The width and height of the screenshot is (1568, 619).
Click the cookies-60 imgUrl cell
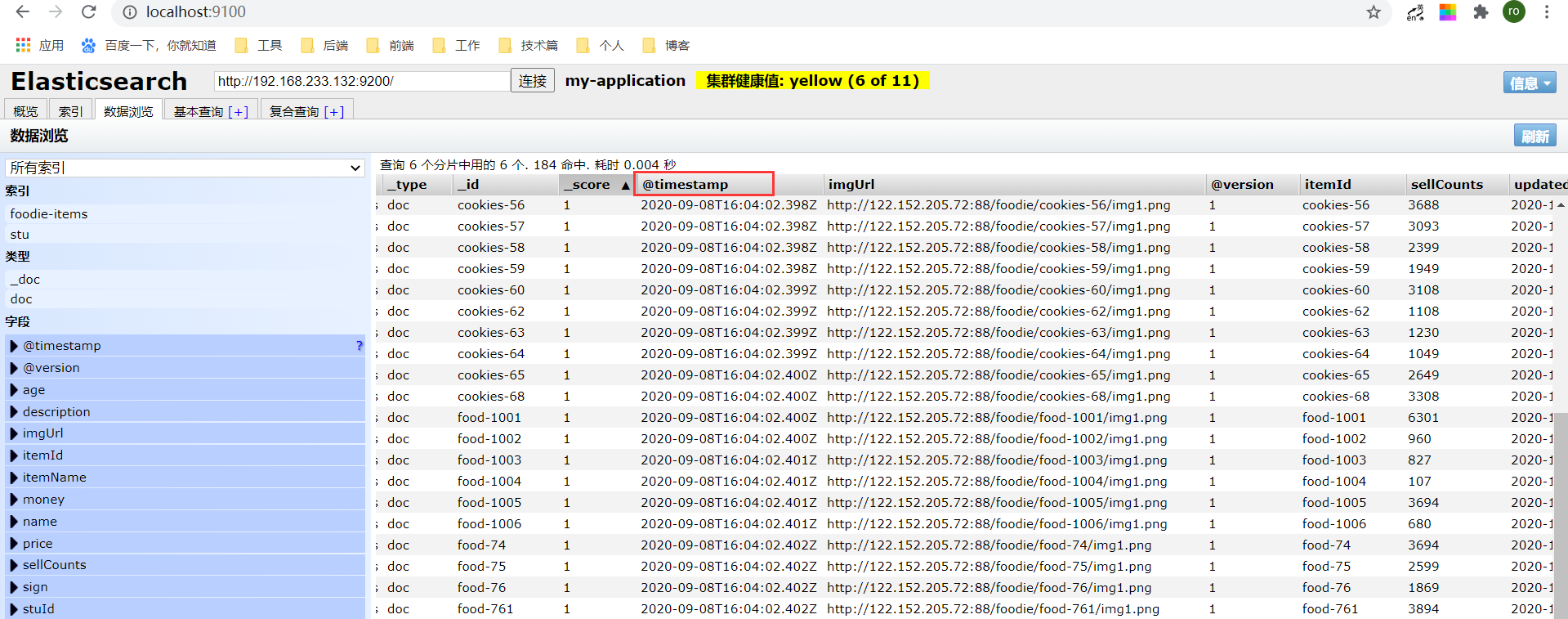tap(998, 290)
